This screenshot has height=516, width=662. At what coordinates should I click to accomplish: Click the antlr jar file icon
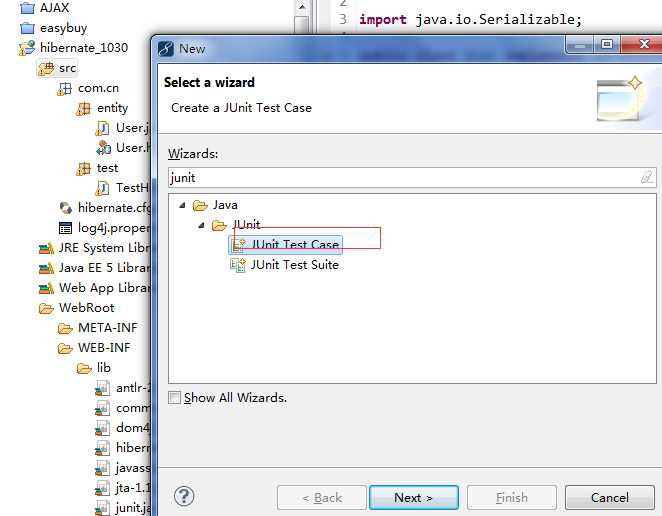103,388
